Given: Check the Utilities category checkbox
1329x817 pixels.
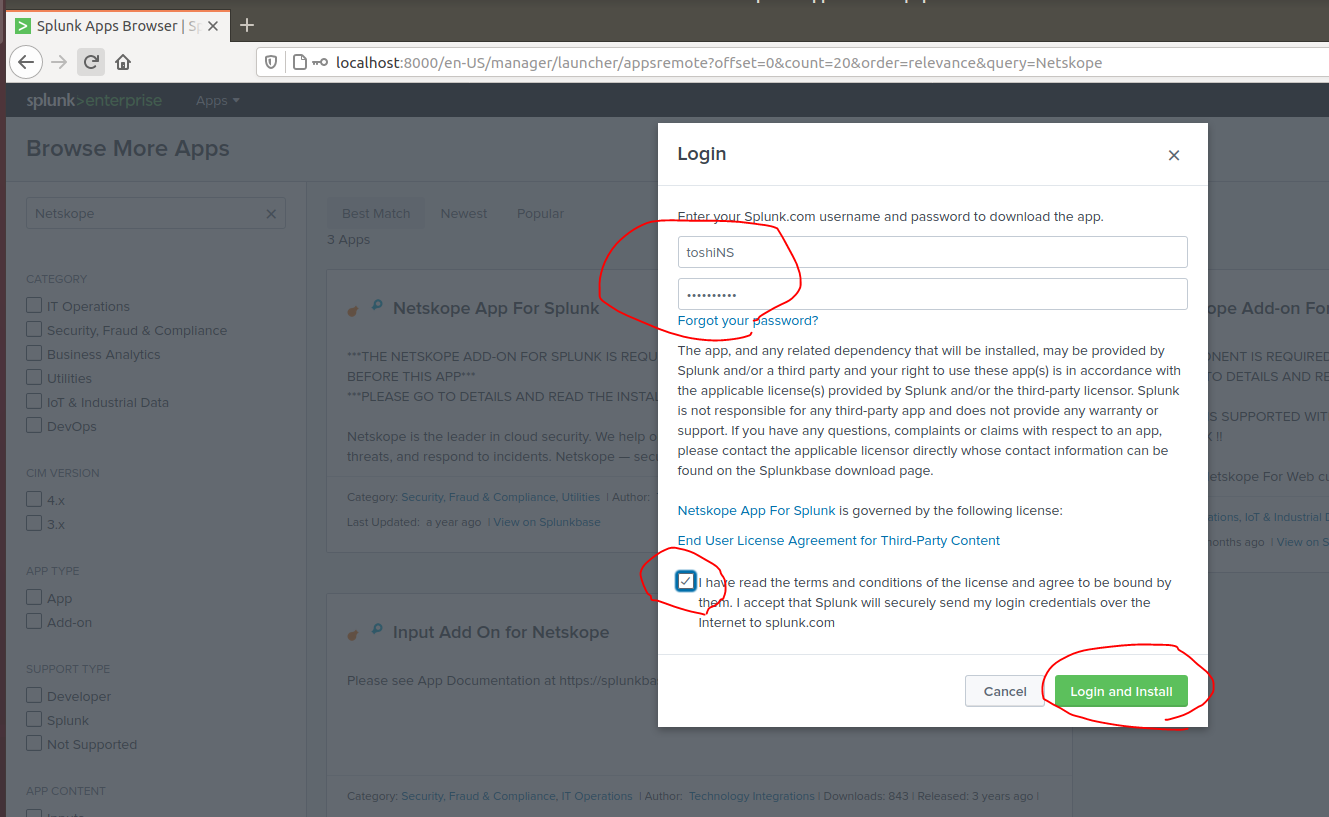Looking at the screenshot, I should 34,377.
